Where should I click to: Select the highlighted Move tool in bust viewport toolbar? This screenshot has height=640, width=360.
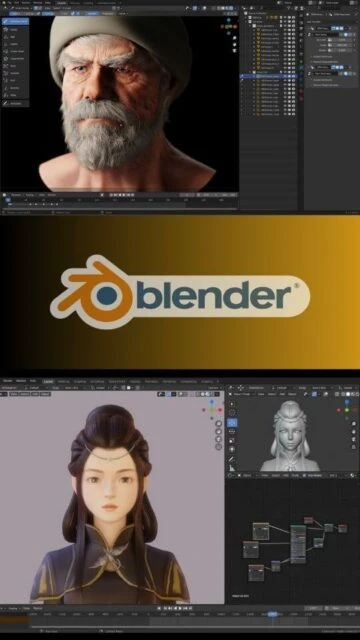[232, 422]
